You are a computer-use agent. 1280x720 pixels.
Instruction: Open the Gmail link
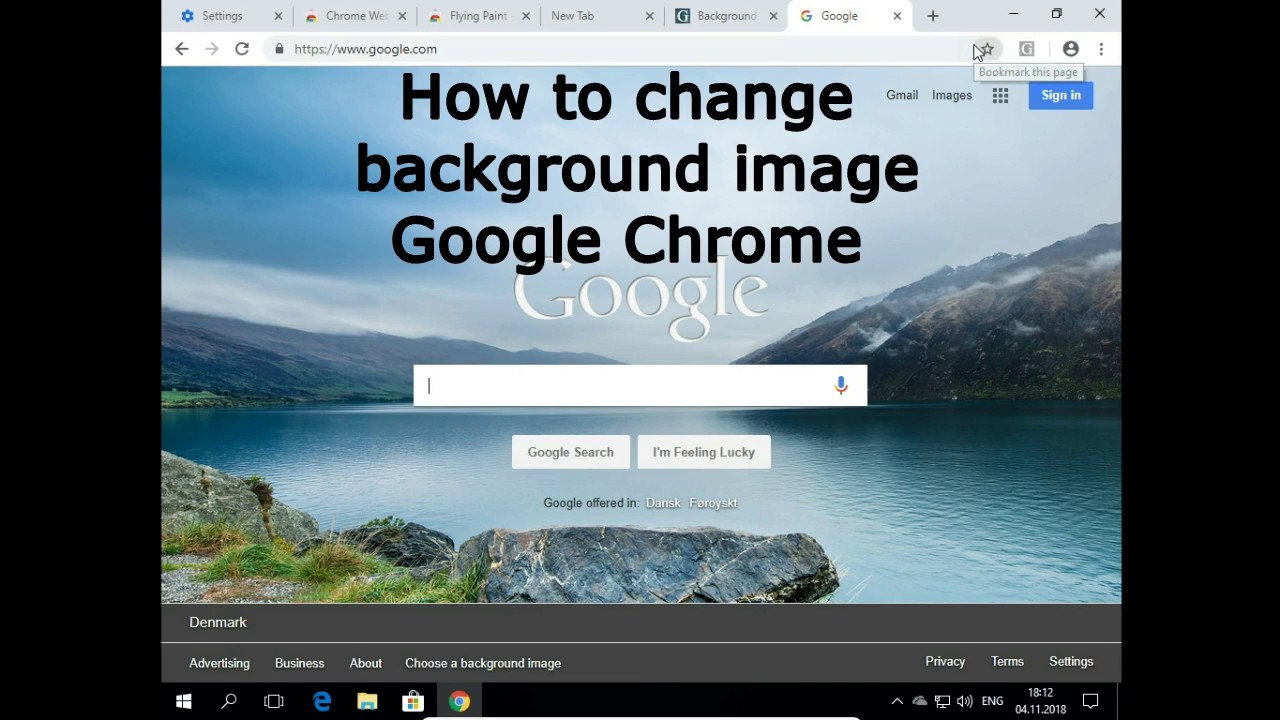click(x=902, y=95)
